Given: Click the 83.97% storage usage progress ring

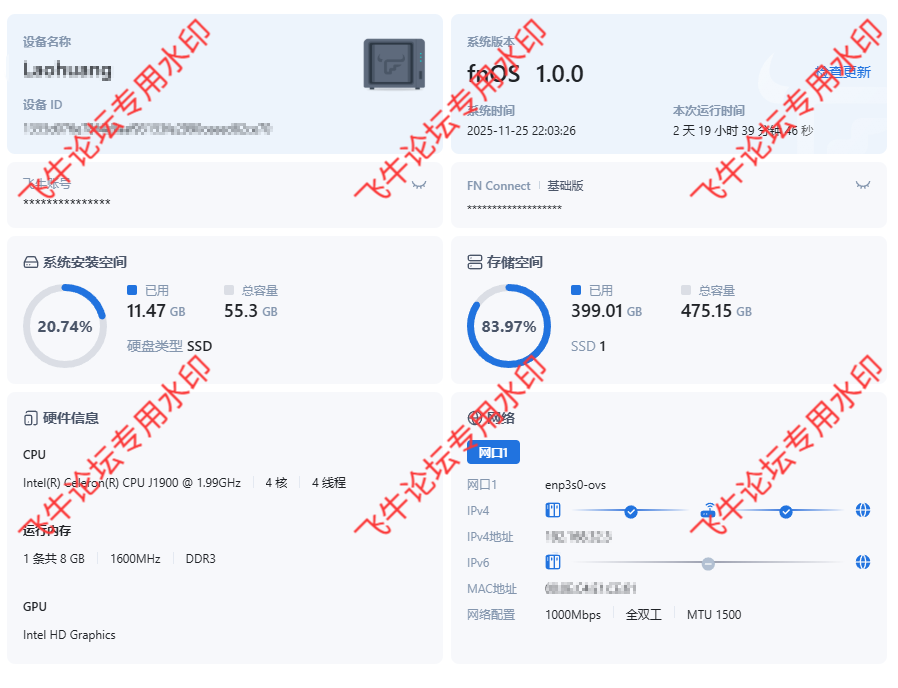Looking at the screenshot, I should (508, 325).
